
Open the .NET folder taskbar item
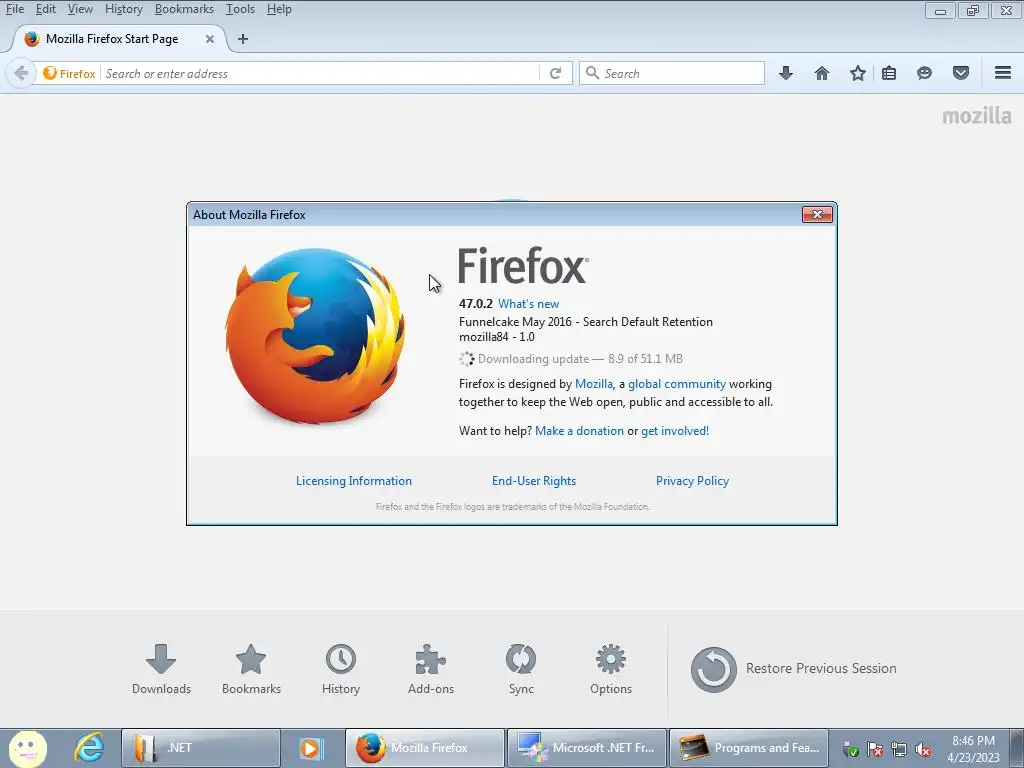tap(200, 748)
